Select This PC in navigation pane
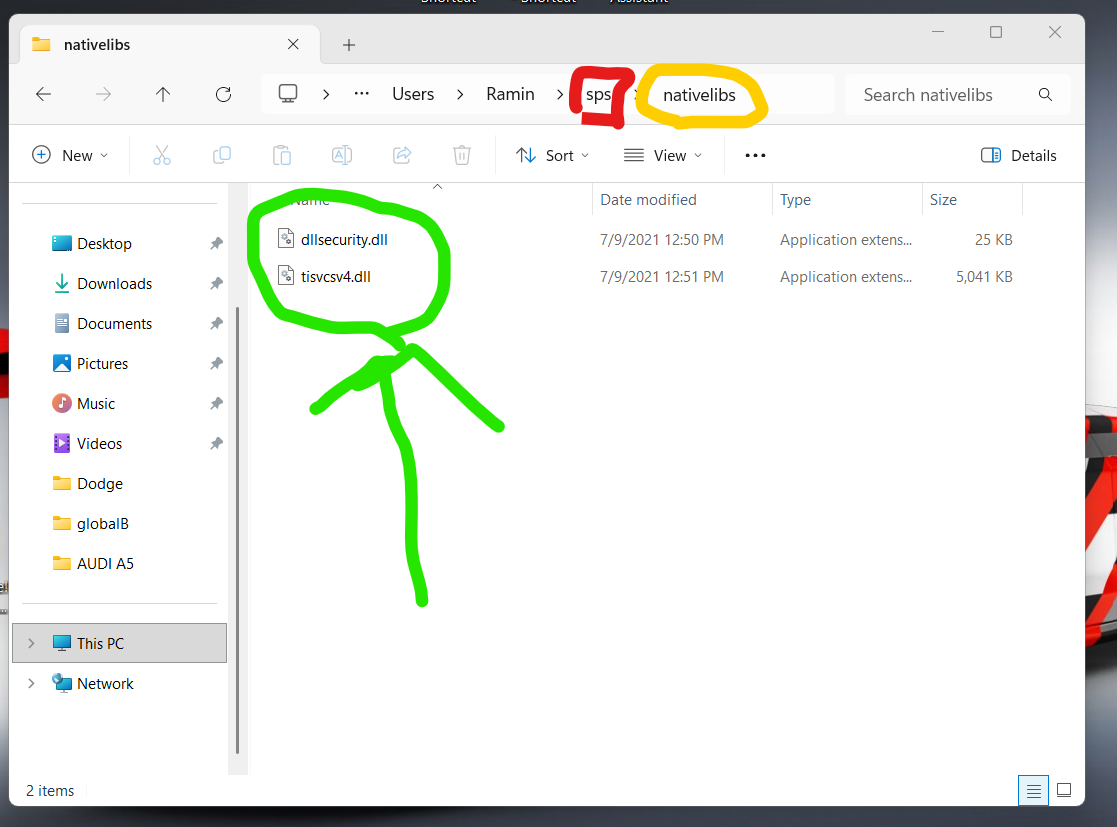This screenshot has width=1117, height=827. [x=119, y=643]
